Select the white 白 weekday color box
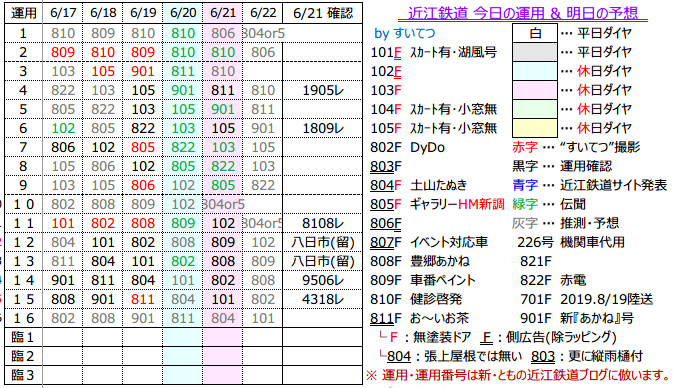The height and width of the screenshot is (388, 680). coord(535,33)
